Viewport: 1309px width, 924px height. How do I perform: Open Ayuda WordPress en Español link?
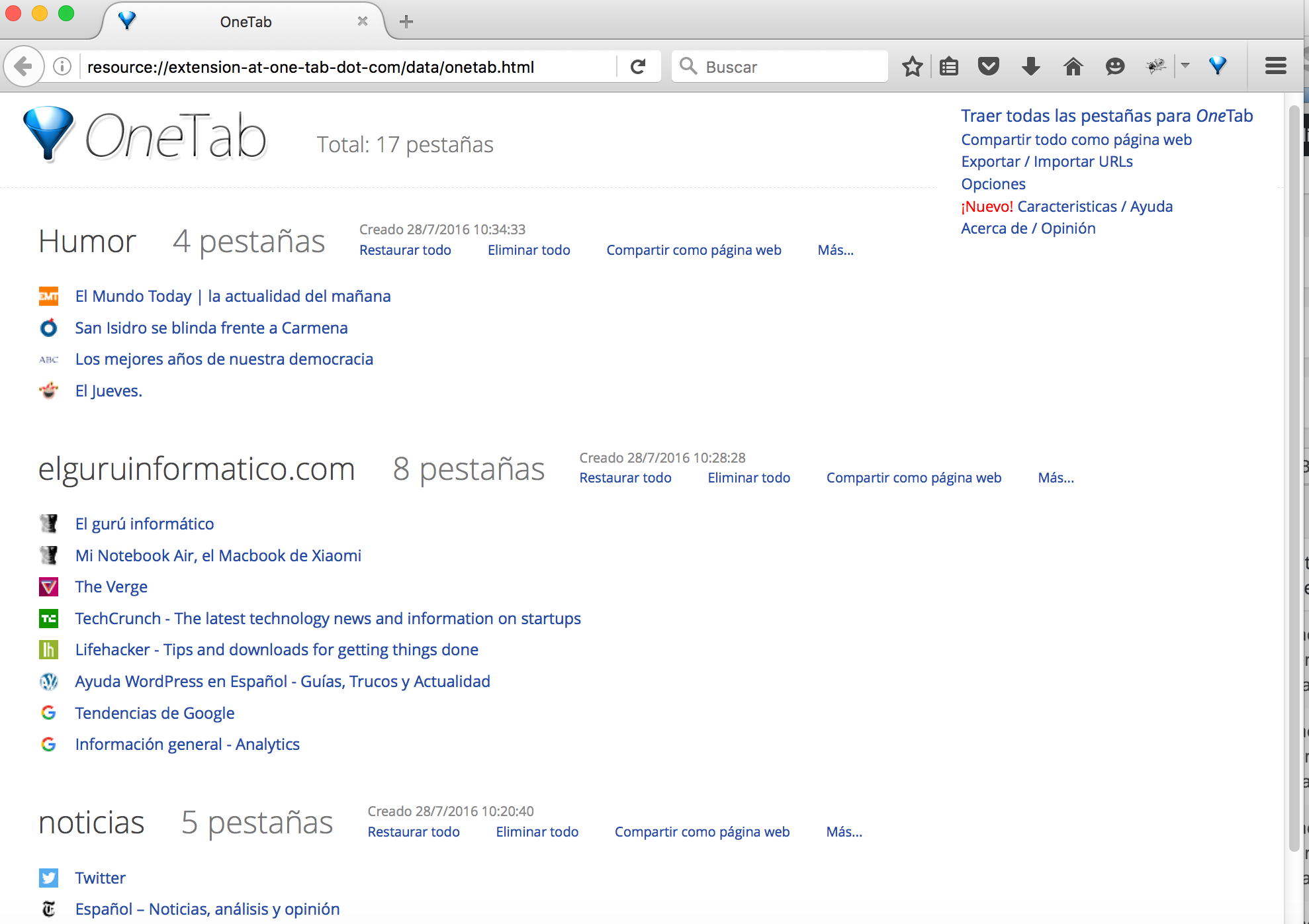[x=283, y=681]
